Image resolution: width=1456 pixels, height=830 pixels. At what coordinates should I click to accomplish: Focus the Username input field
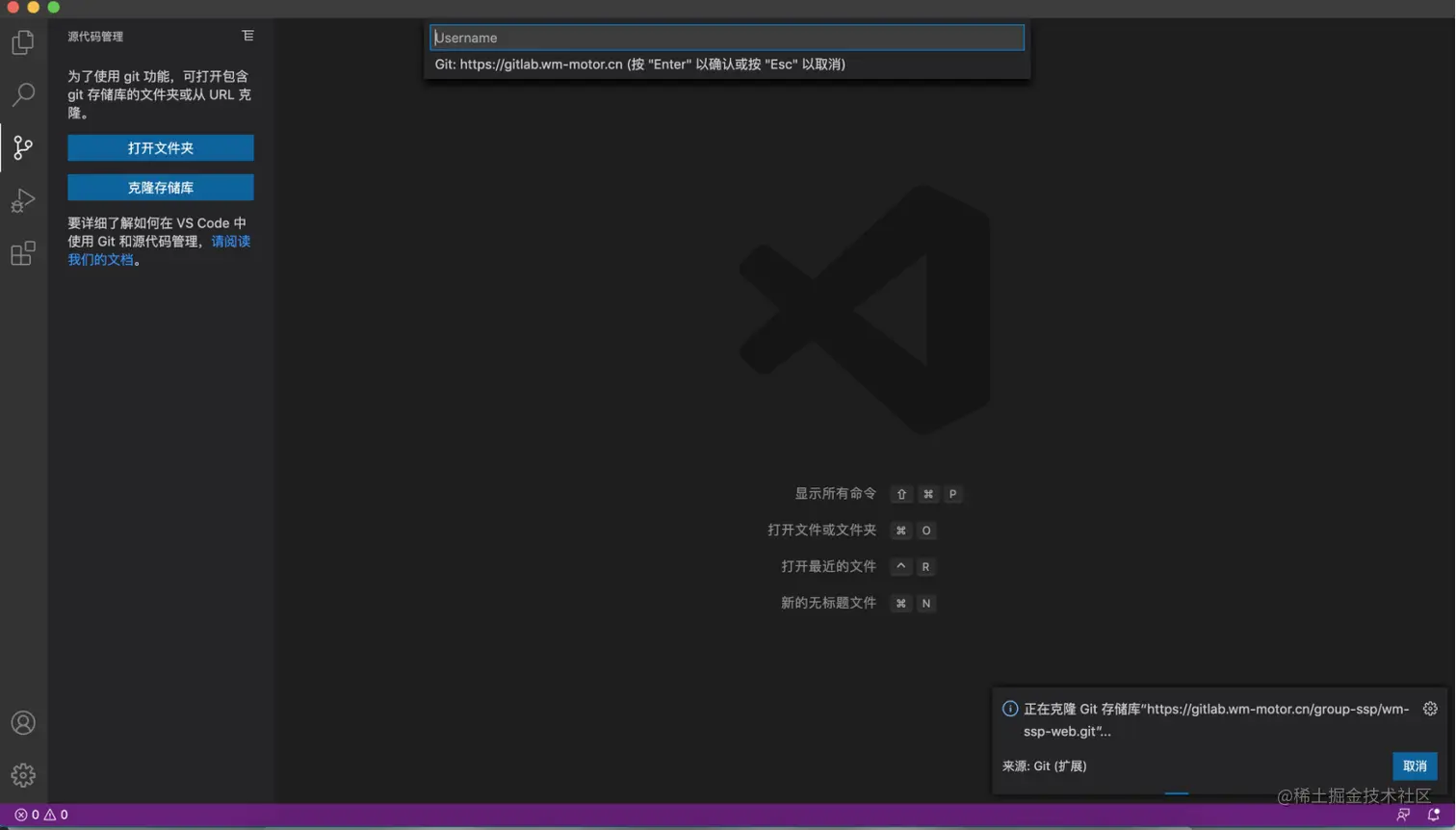point(727,38)
